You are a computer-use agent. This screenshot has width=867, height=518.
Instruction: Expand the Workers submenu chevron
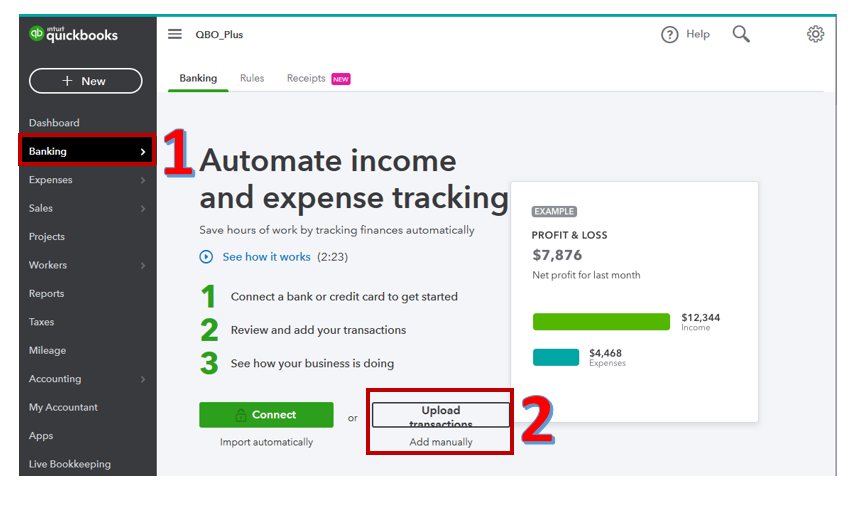(x=143, y=265)
